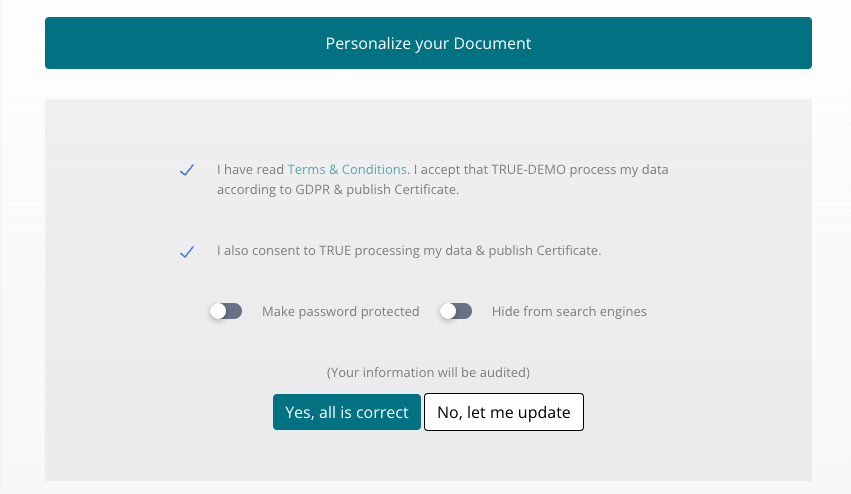Select the blue tick beside GDPR statement
Screen dimensions: 851x494
pos(187,170)
